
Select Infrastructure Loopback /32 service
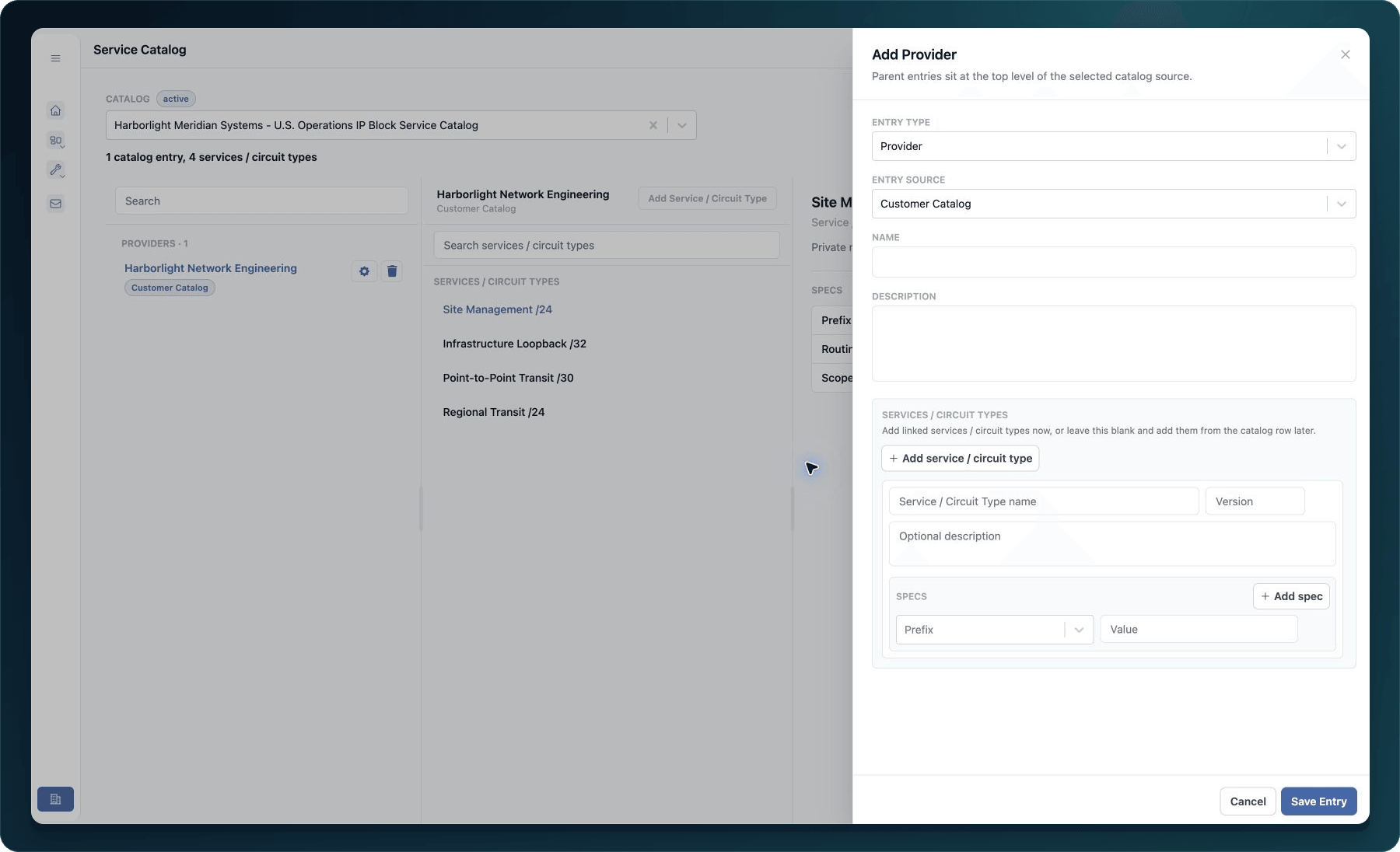[x=515, y=344]
